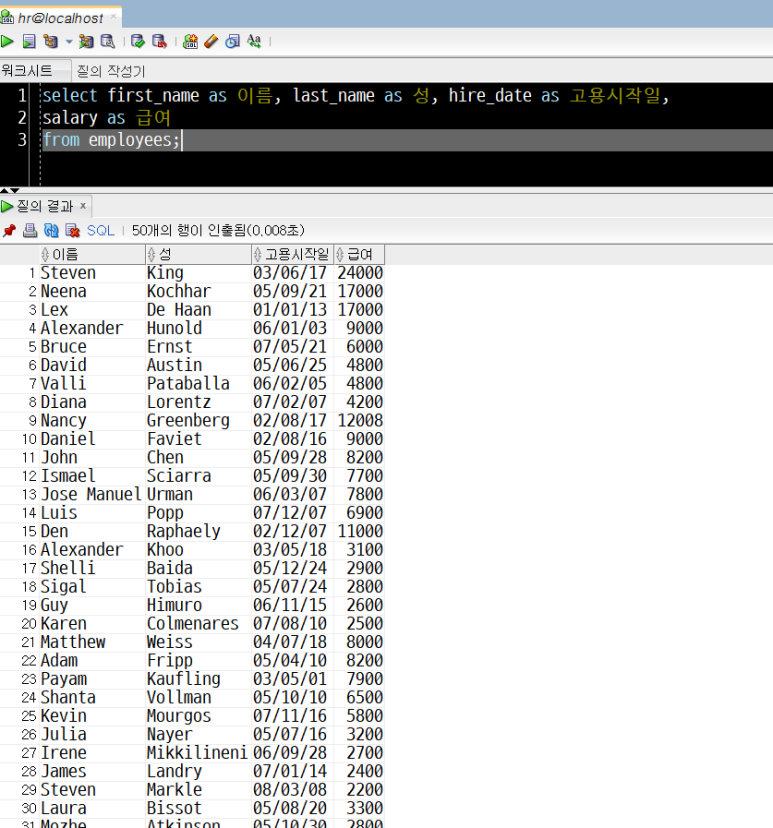This screenshot has width=773, height=828.
Task: Select cell 'Raphaely'
Action: (x=199, y=532)
